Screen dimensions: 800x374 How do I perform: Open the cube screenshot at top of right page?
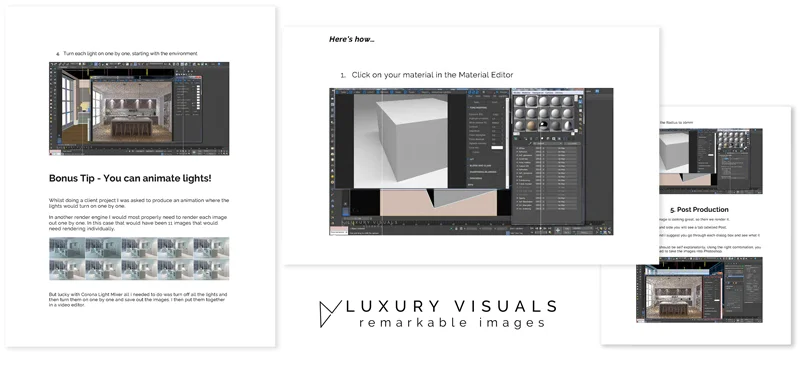click(x=711, y=161)
